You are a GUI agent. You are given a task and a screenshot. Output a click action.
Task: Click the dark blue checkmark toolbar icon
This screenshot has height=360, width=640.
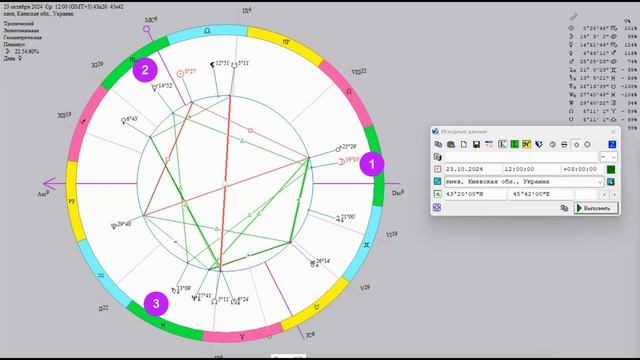click(539, 144)
